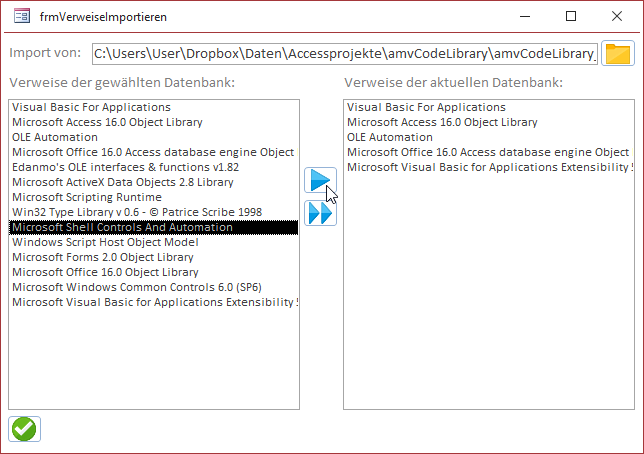
Task: Click the single arrow transfer button
Action: (x=320, y=181)
